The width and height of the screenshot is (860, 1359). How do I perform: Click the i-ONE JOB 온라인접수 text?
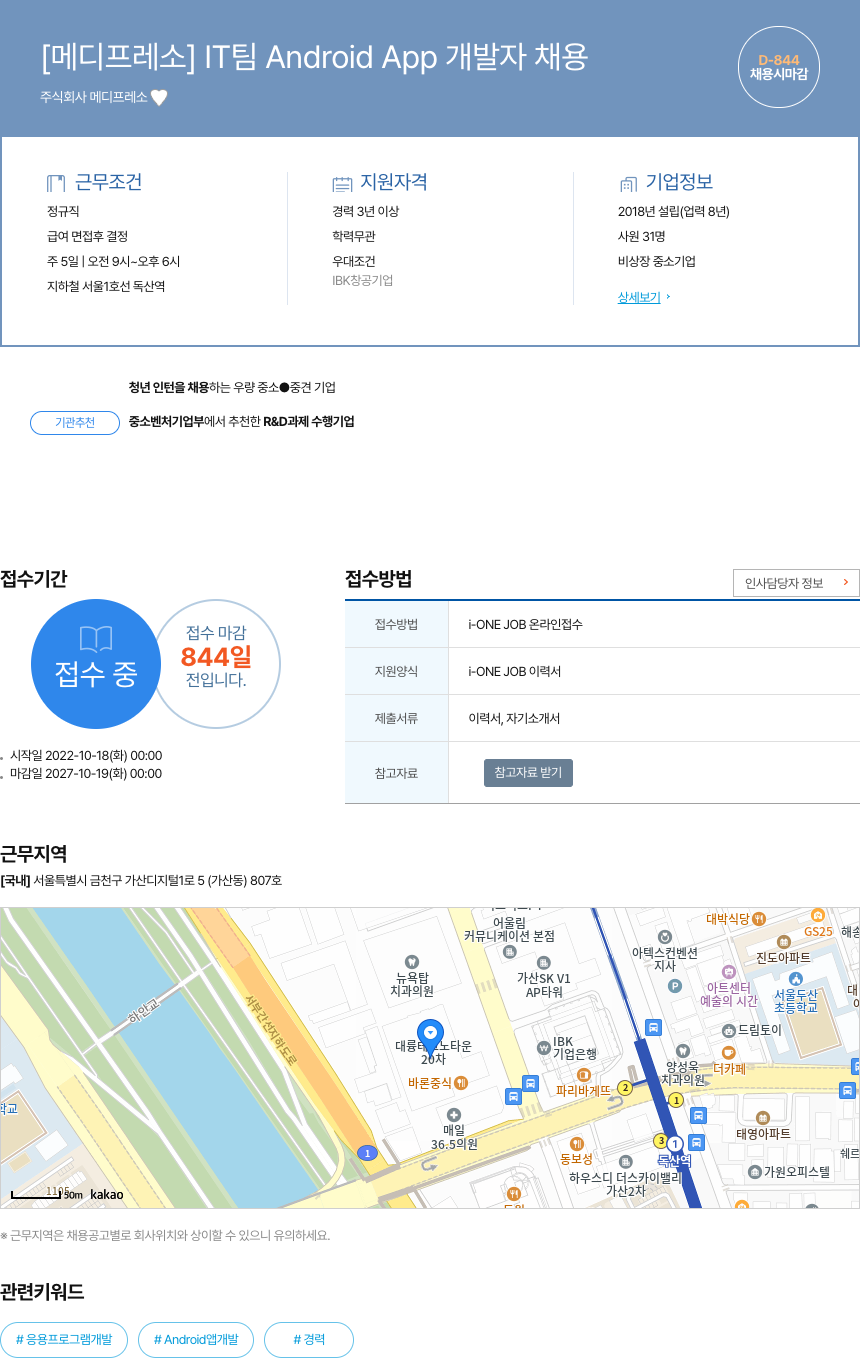point(525,624)
